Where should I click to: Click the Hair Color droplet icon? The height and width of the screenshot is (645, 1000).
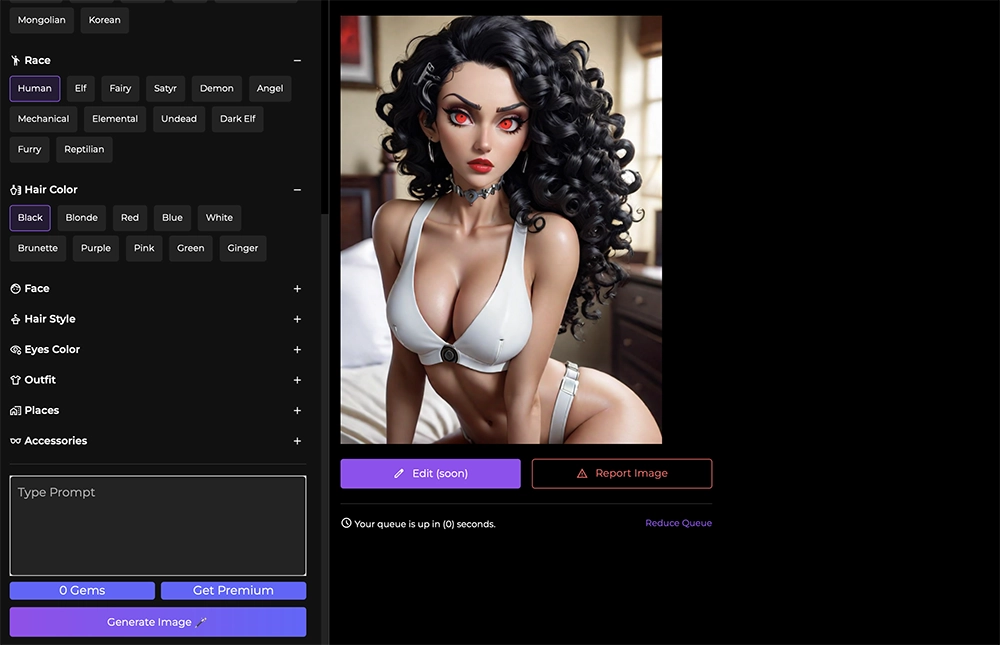point(14,189)
